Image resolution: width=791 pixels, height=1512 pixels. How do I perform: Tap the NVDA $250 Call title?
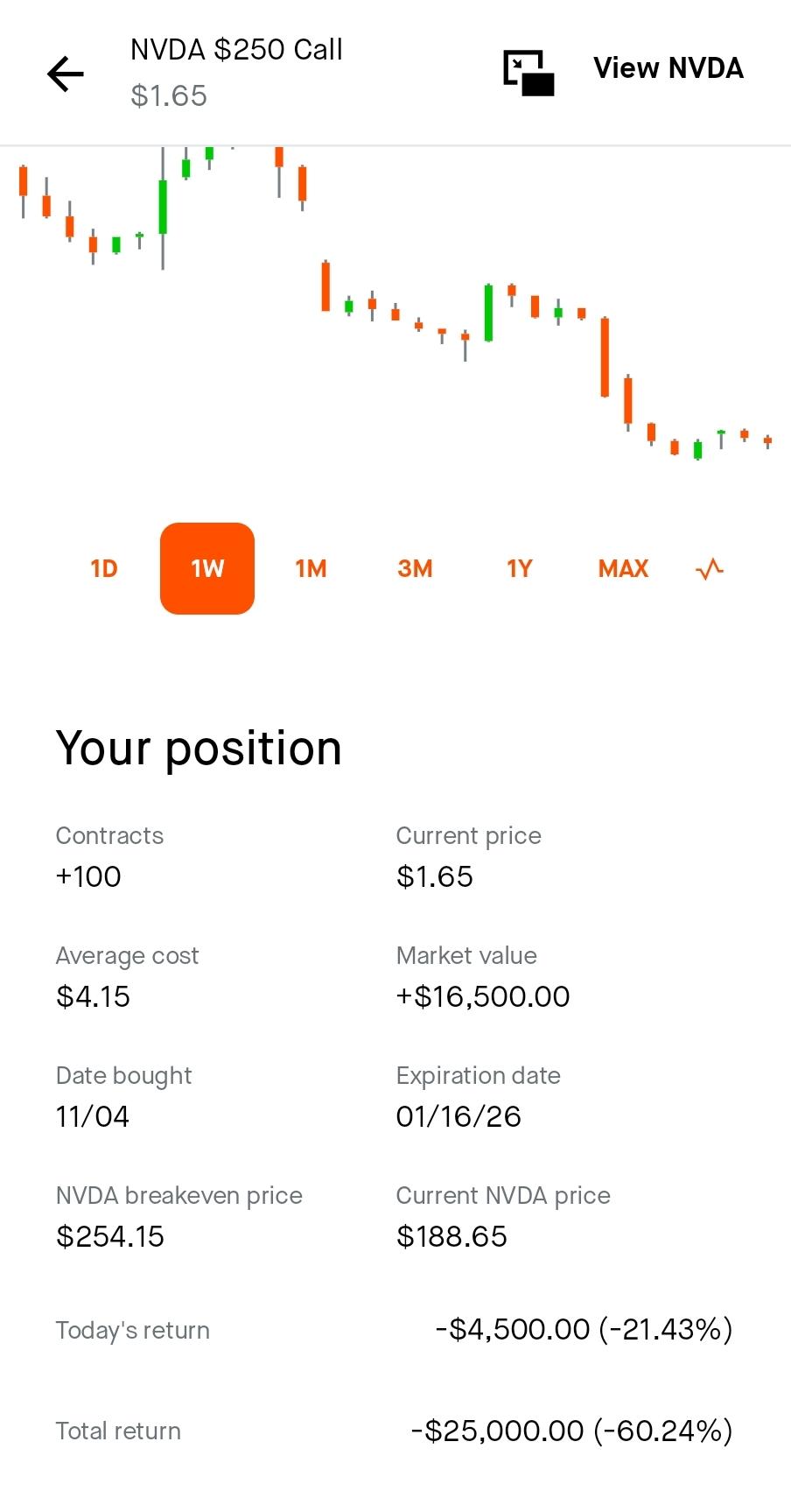point(236,50)
